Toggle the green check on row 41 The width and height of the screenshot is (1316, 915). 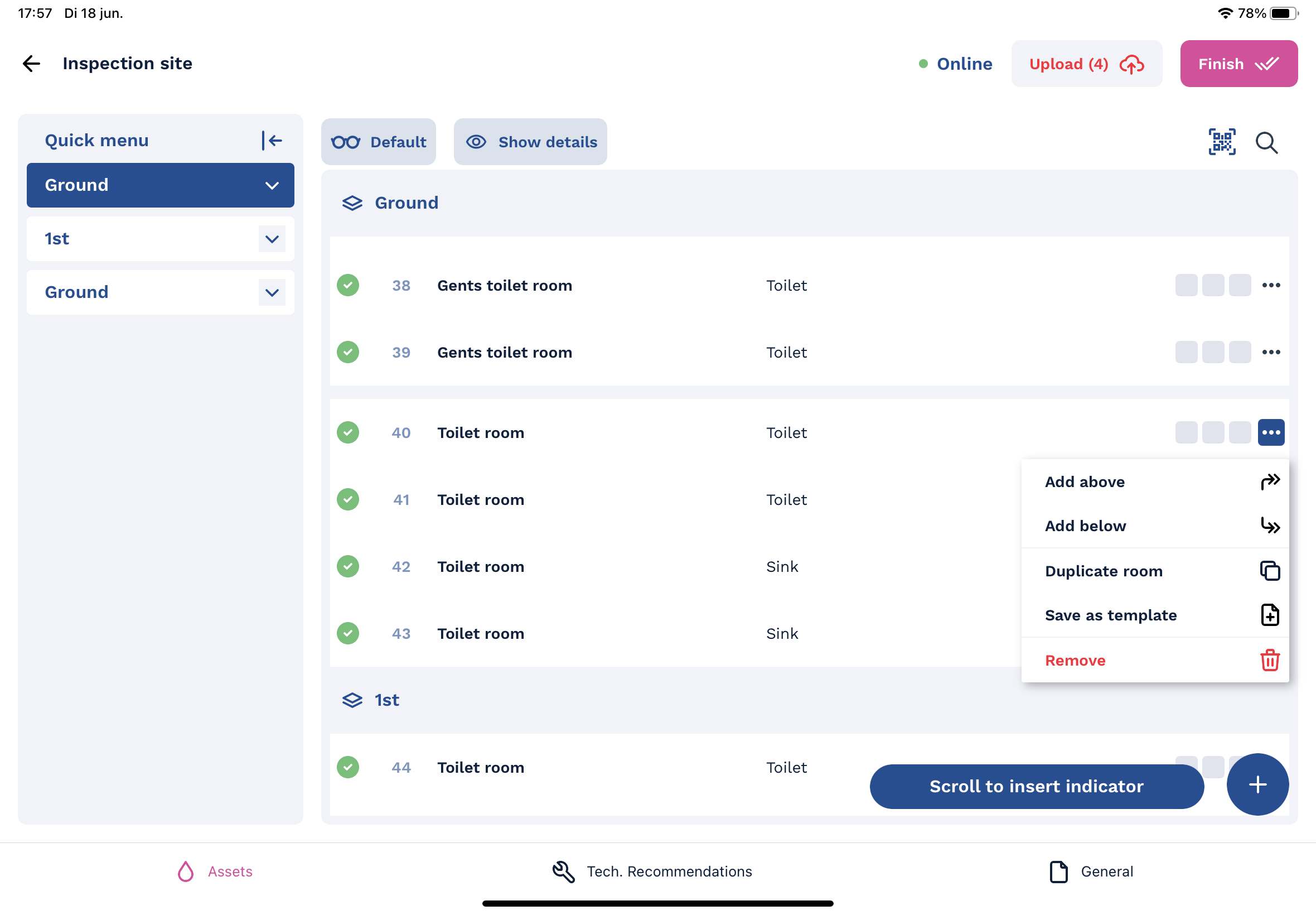[348, 500]
